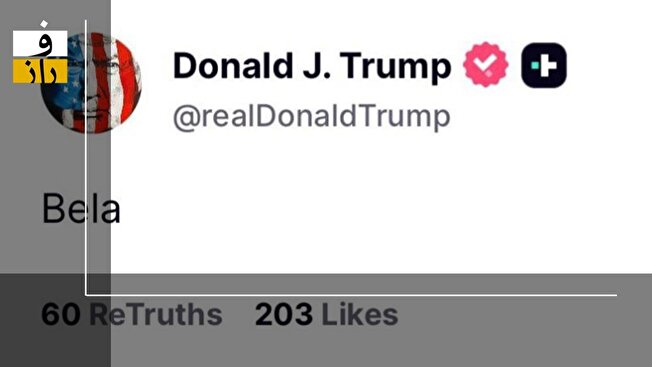Click the yellow logo box with Persian text
This screenshot has width=652, height=367.
40,71
